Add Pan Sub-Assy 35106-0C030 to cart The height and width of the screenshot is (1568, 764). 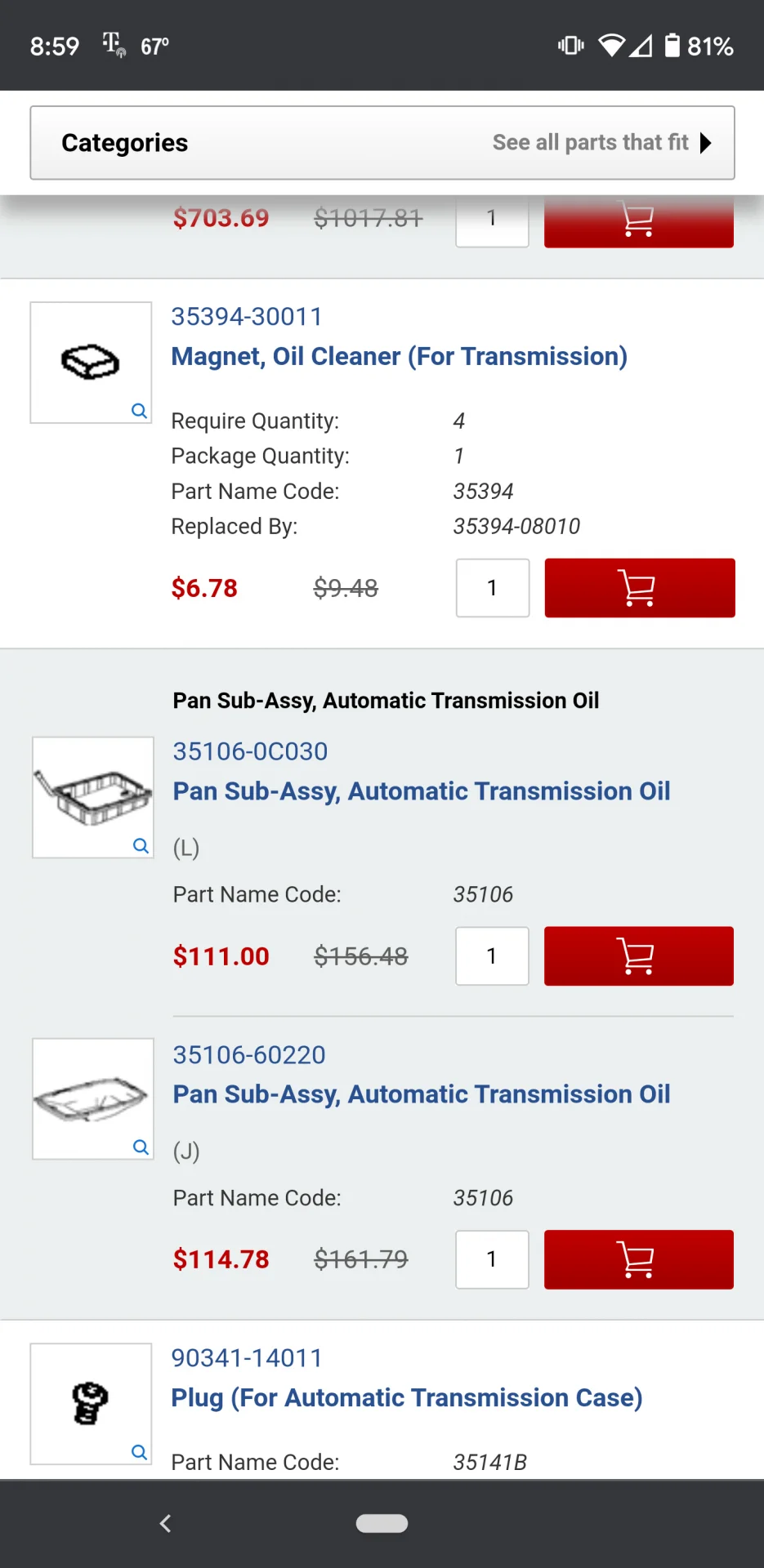pos(638,956)
